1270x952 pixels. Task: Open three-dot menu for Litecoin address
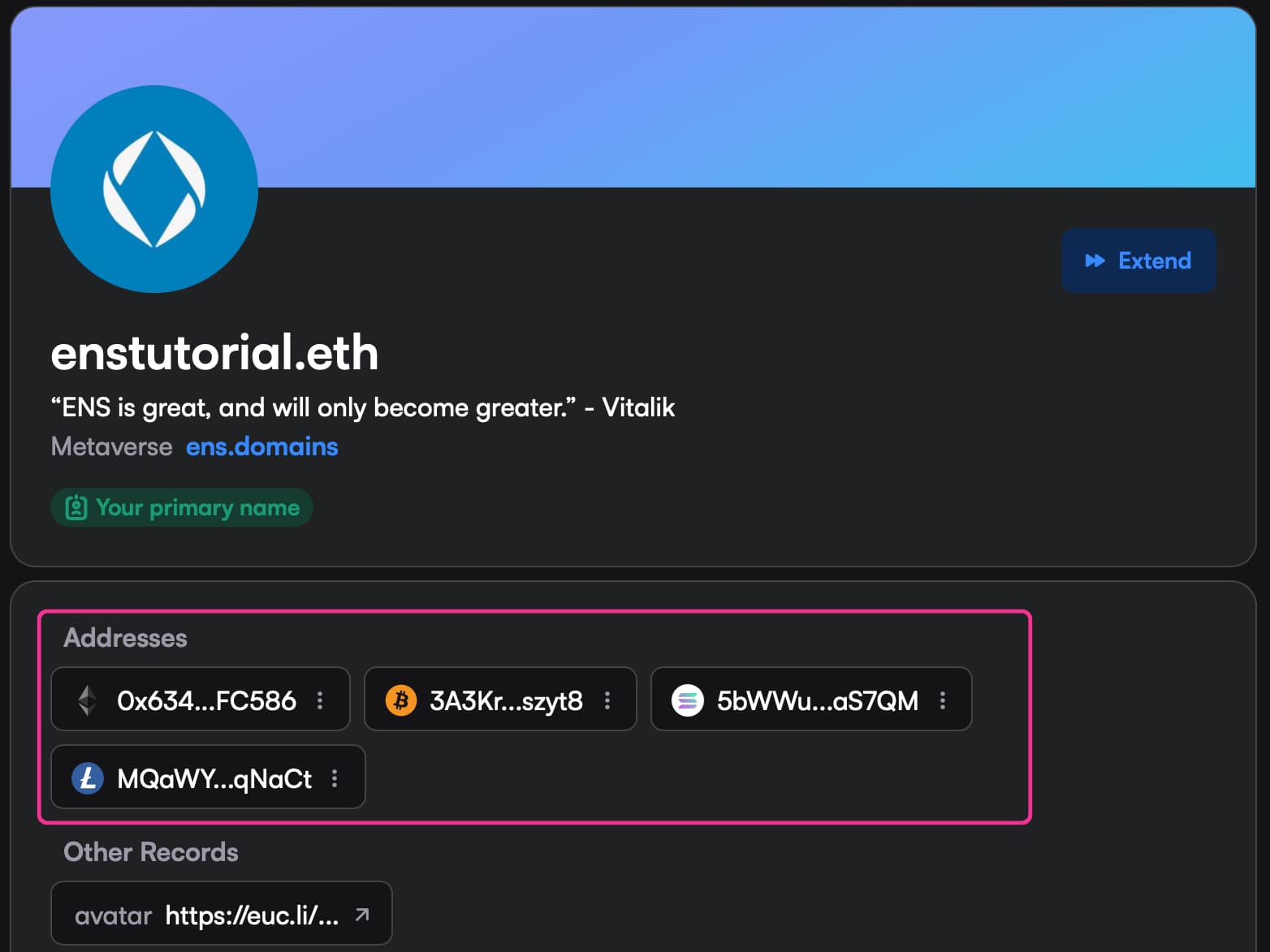pyautogui.click(x=335, y=778)
